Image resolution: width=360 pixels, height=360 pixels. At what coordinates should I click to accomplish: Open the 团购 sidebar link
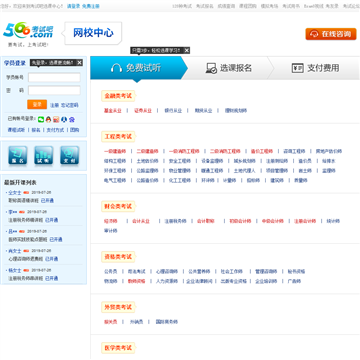(x=75, y=130)
